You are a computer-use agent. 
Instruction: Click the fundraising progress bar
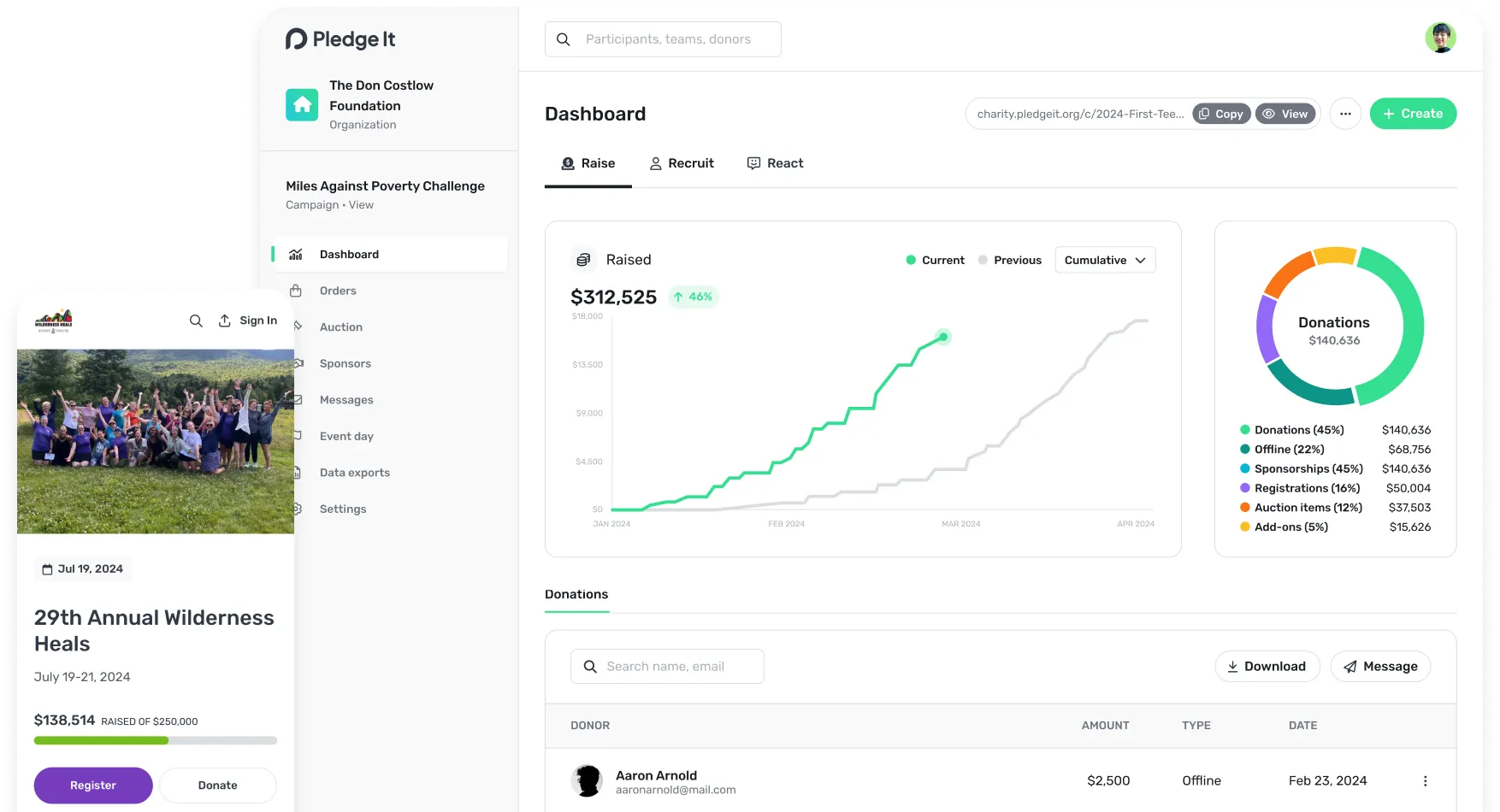155,740
